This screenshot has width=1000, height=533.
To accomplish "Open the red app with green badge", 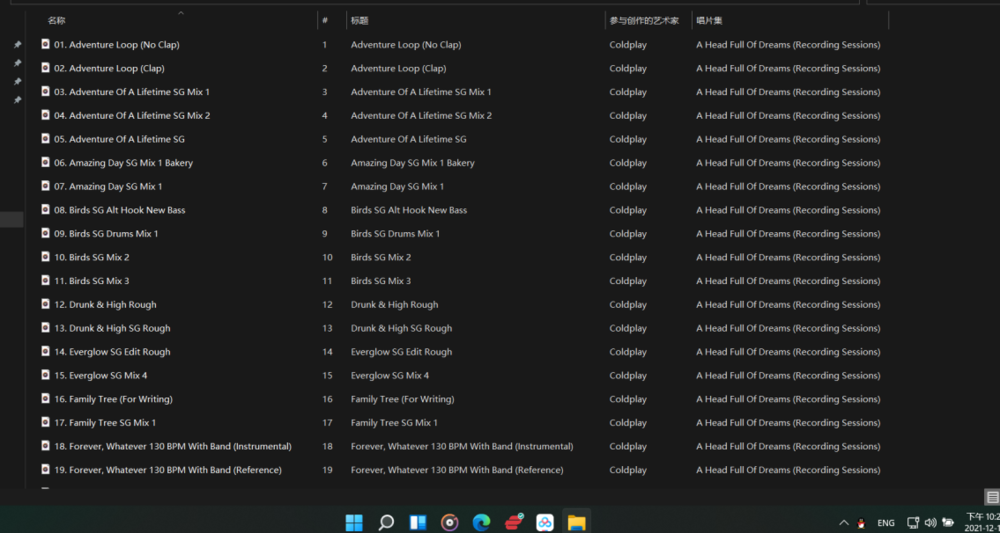I will (x=513, y=522).
